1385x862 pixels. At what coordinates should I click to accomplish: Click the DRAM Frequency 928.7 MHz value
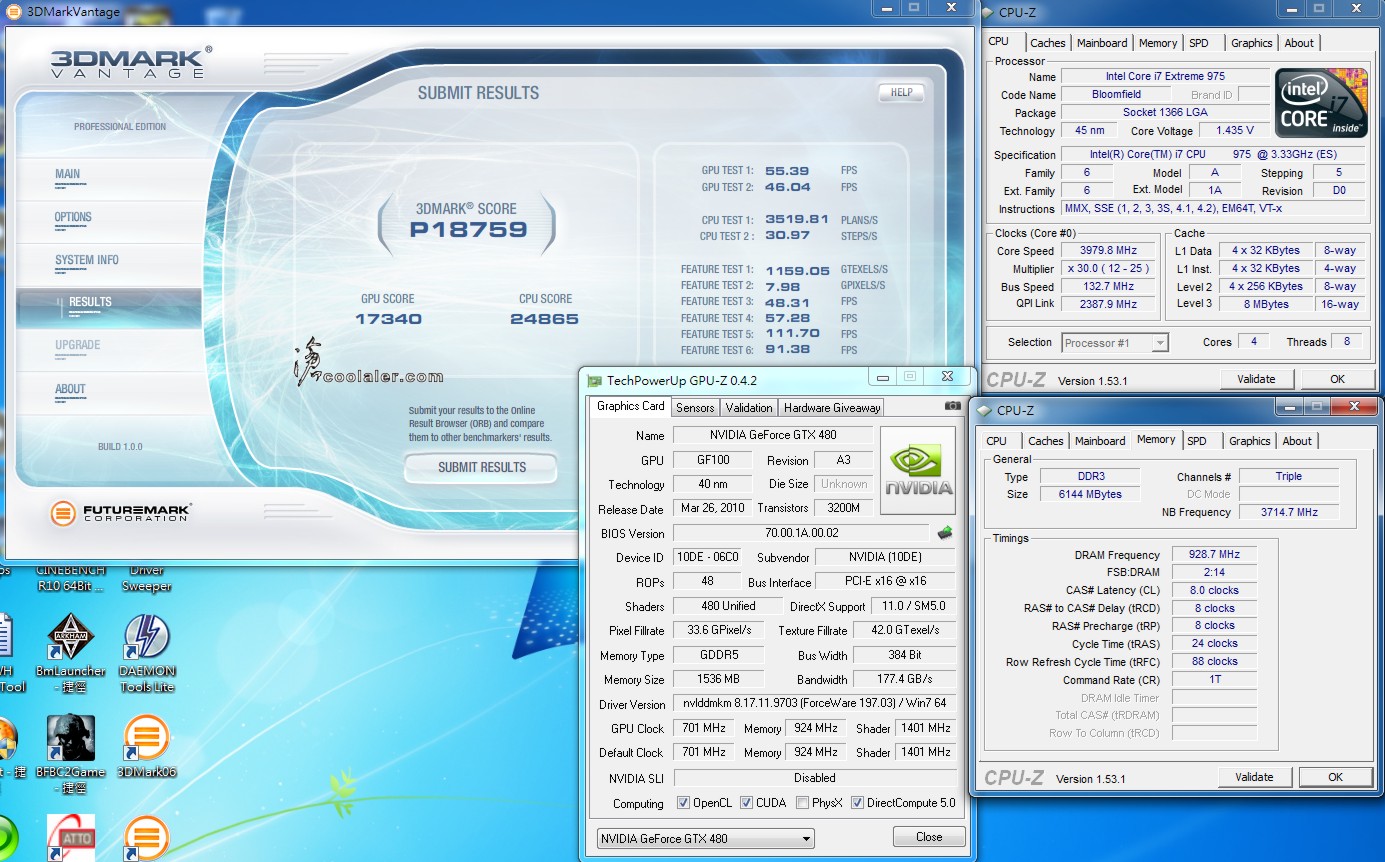1212,555
